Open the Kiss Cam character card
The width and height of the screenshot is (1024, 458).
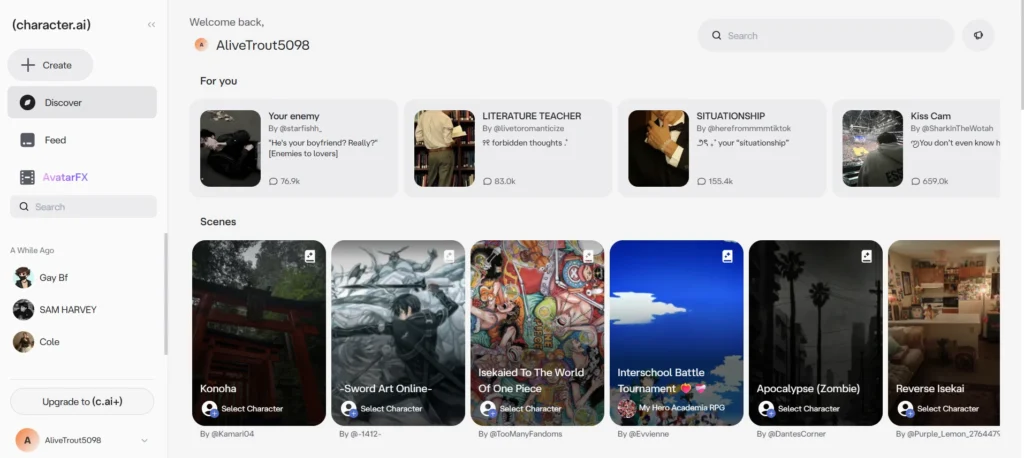(916, 148)
